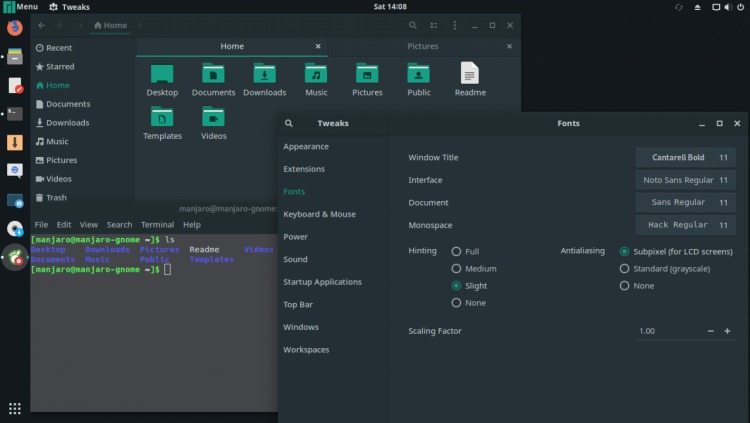750x423 pixels.
Task: Close the Pictures tab in Files
Action: click(509, 46)
